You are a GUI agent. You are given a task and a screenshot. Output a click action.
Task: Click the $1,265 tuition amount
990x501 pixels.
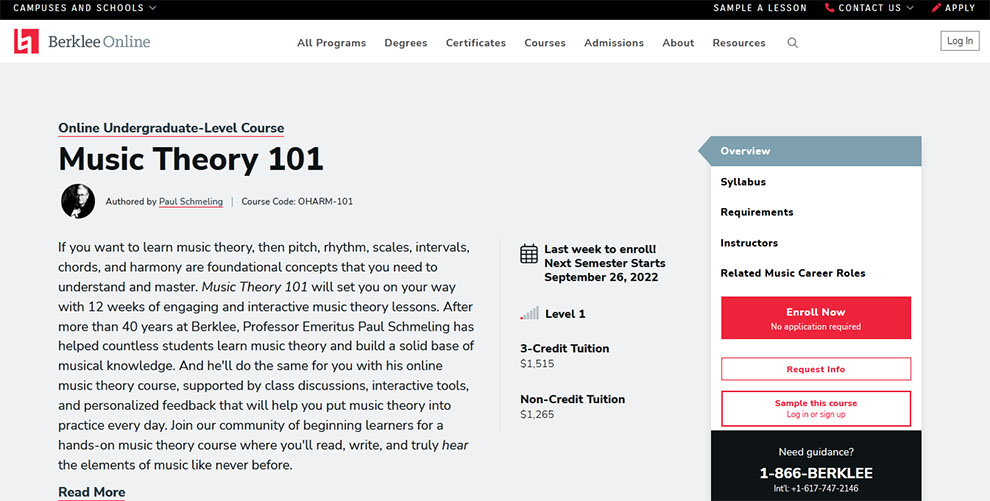537,415
